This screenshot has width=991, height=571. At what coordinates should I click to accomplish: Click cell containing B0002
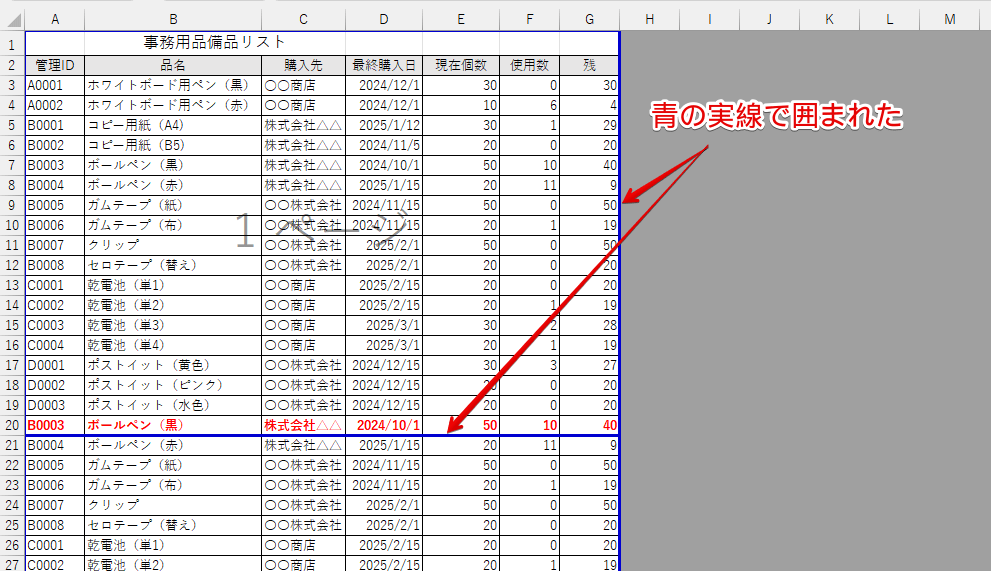(x=55, y=145)
